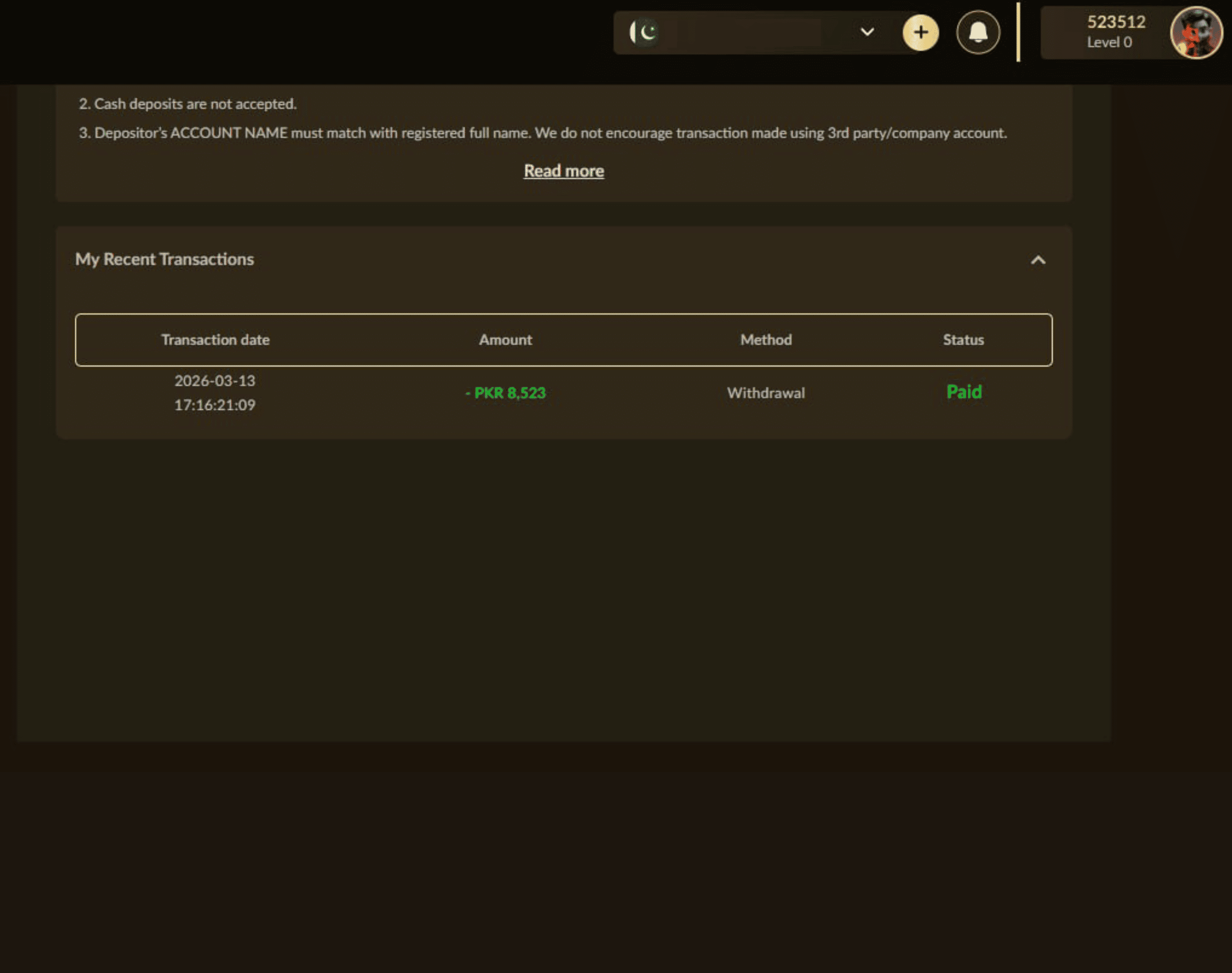Click the green PKR 8,523 amount

tap(505, 392)
